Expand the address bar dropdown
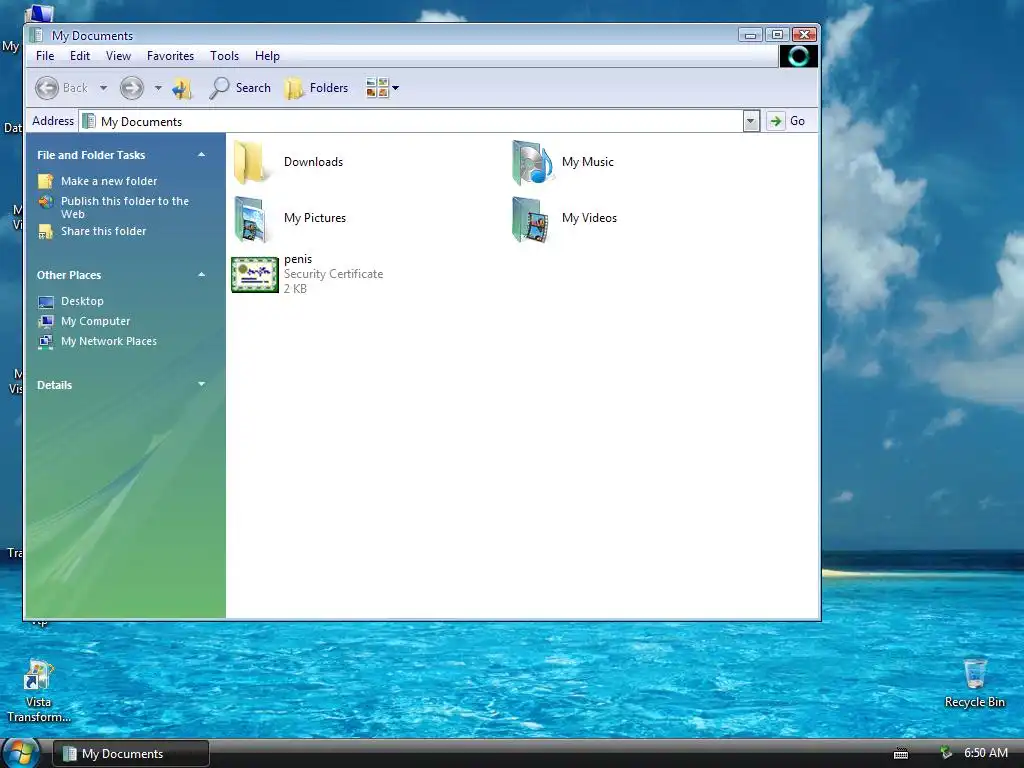The height and width of the screenshot is (768, 1024). point(751,121)
